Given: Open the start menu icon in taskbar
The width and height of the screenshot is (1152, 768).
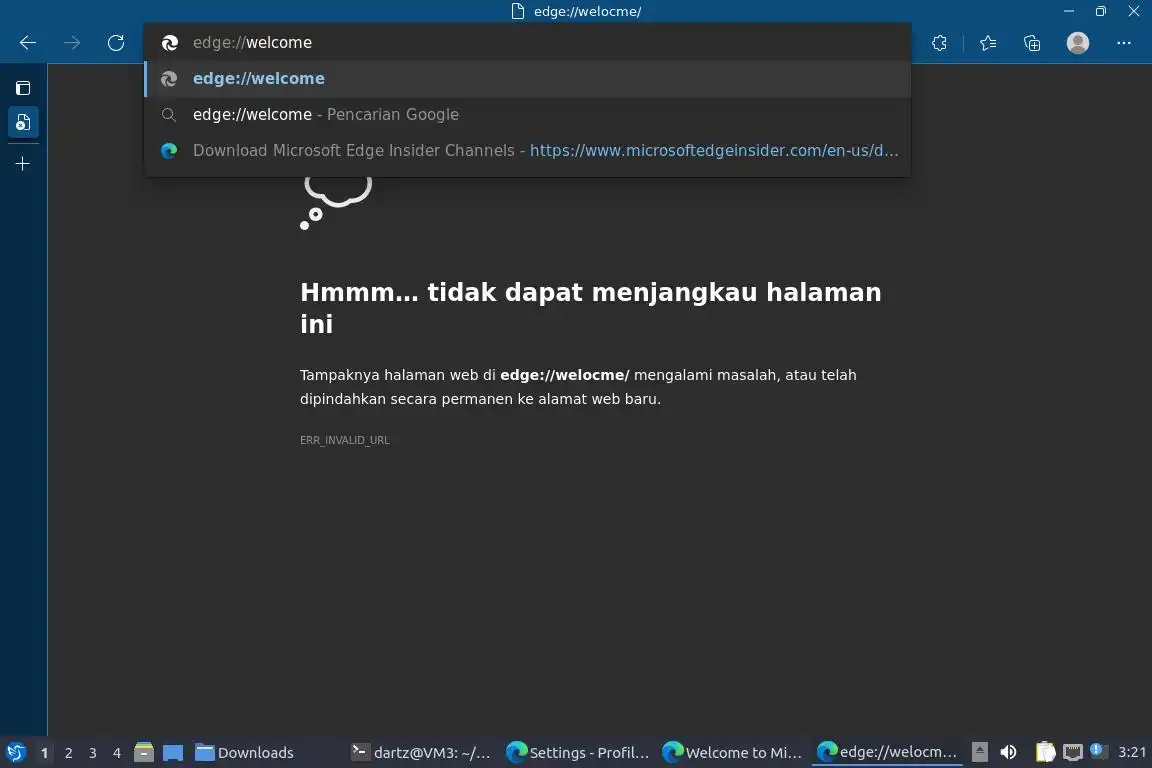Looking at the screenshot, I should 16,753.
